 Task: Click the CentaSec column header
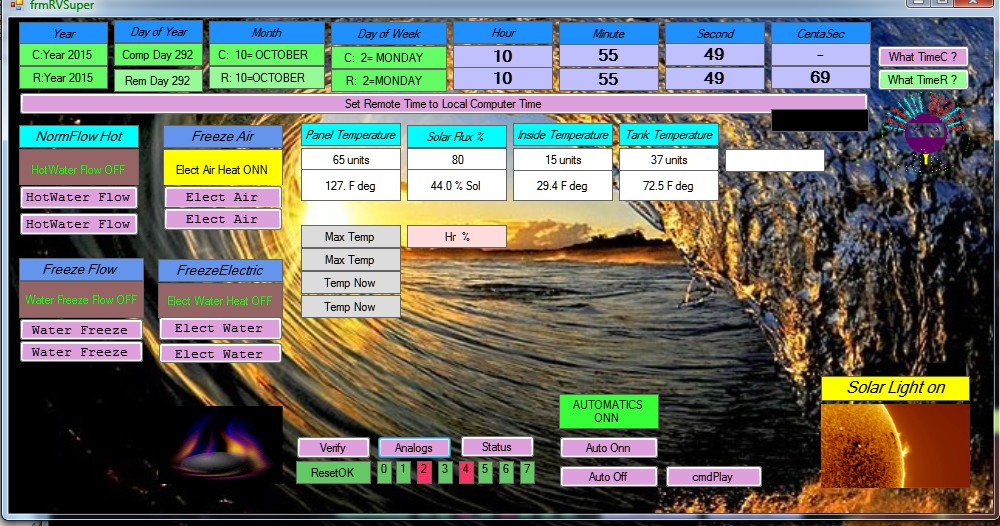click(x=821, y=34)
